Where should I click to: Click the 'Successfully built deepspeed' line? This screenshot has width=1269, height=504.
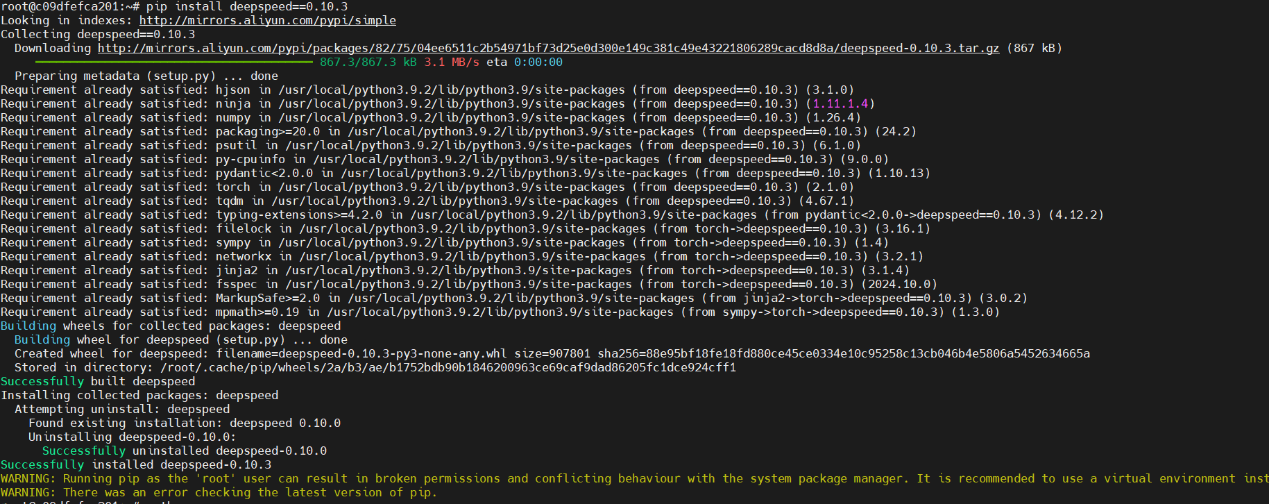(97, 382)
